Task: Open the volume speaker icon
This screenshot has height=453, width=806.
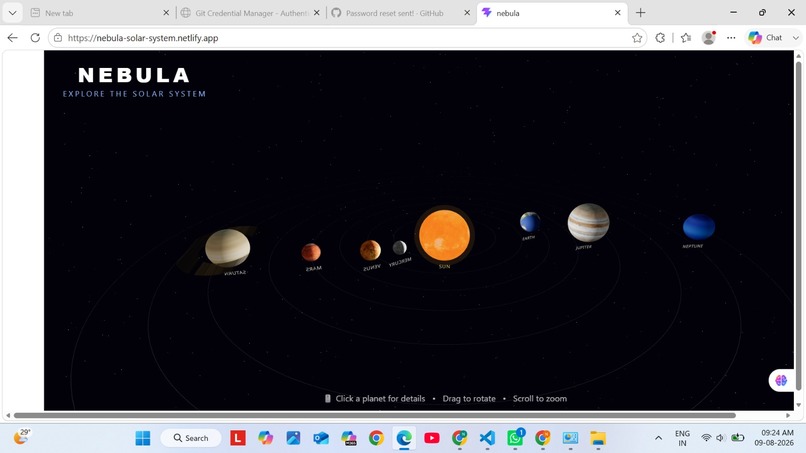Action: click(x=721, y=438)
